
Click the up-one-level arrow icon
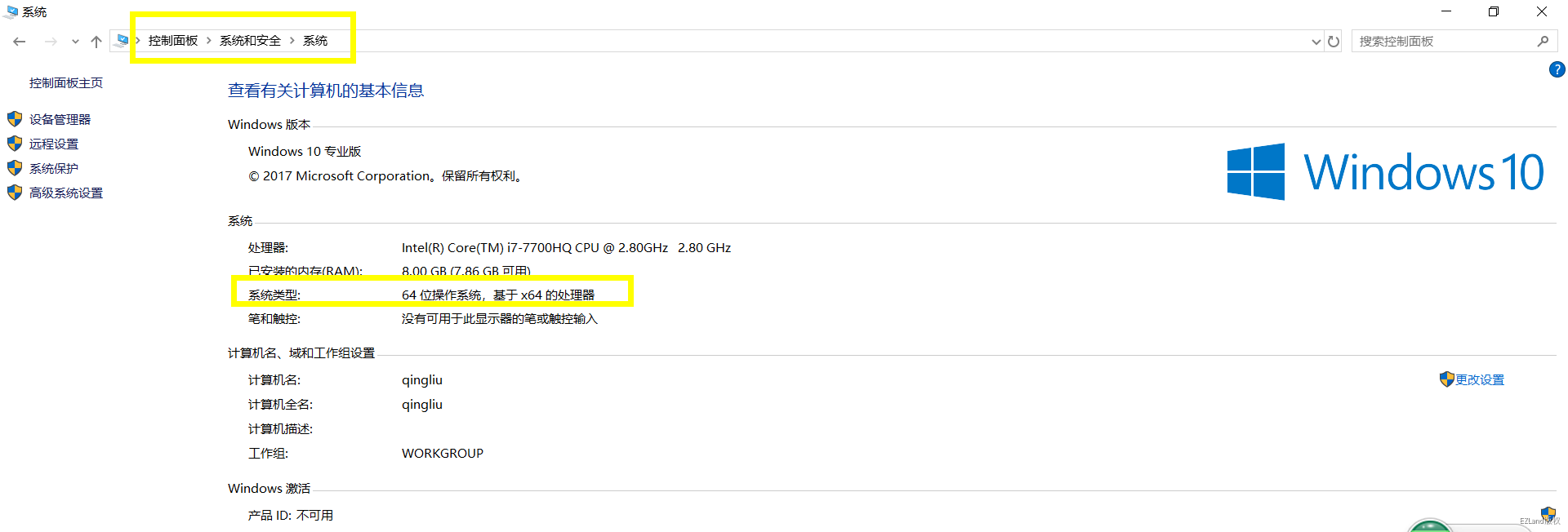tap(96, 42)
